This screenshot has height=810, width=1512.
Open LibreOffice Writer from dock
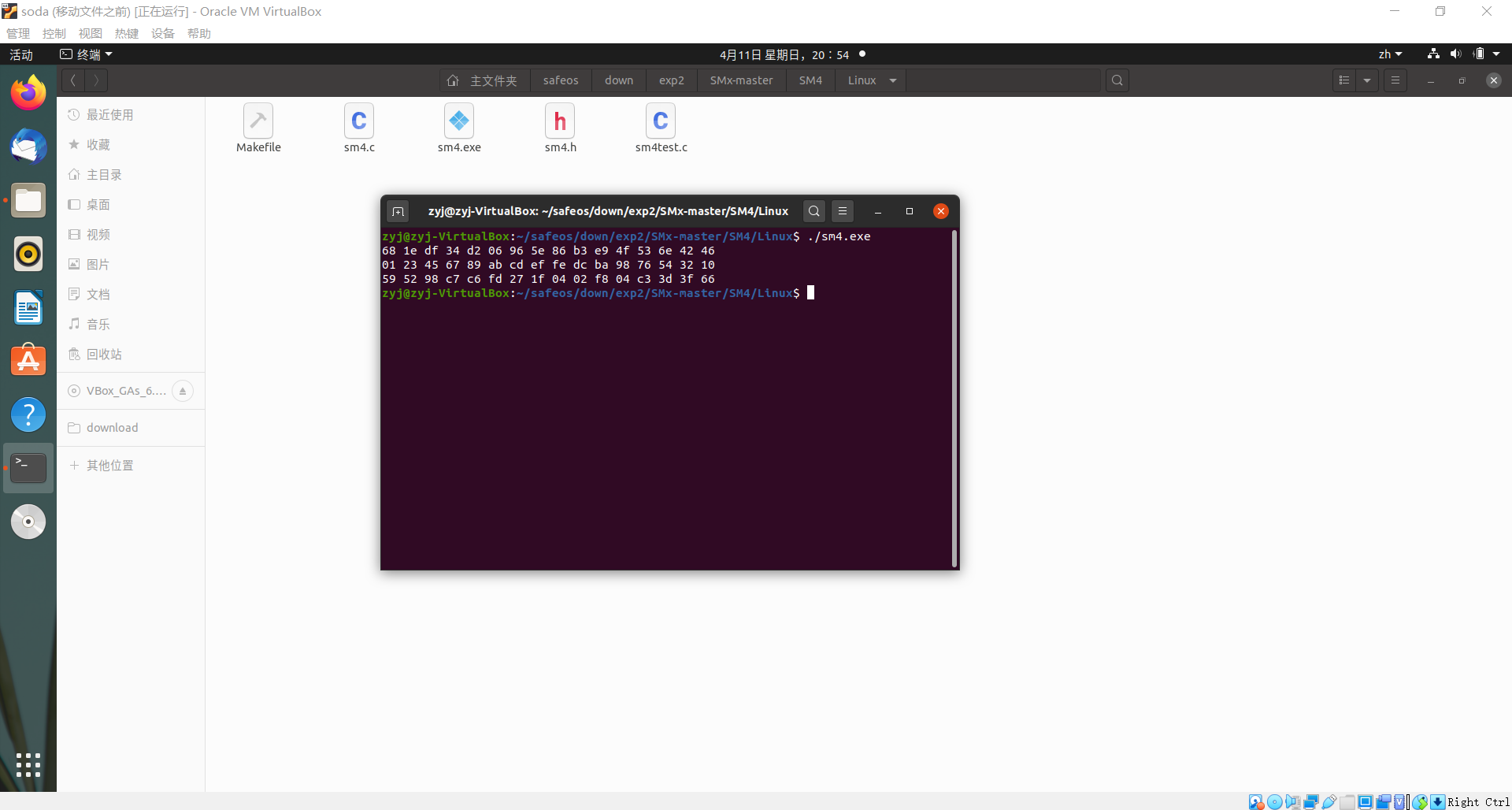point(28,307)
